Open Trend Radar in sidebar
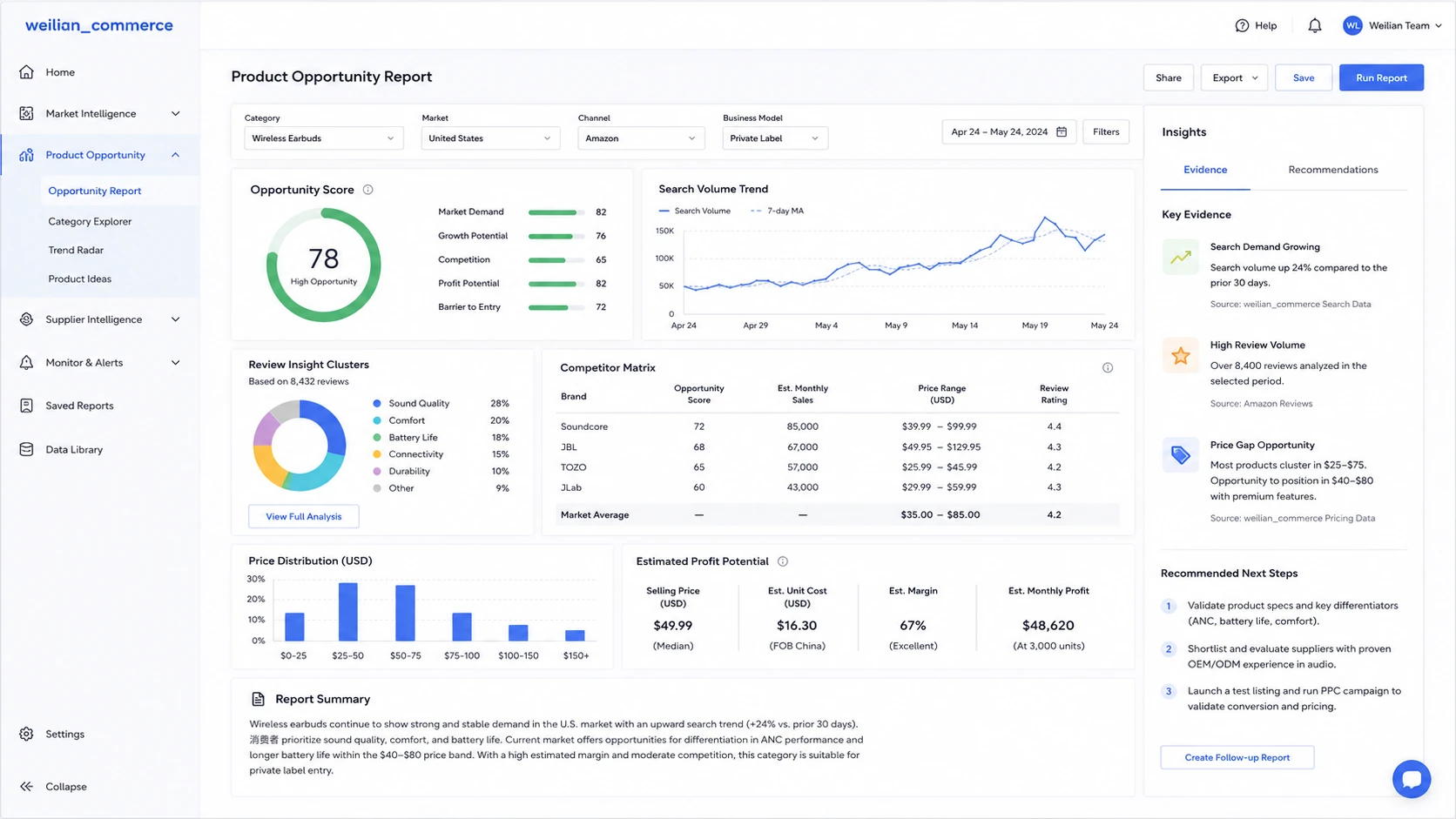This screenshot has height=819, width=1456. pos(76,250)
